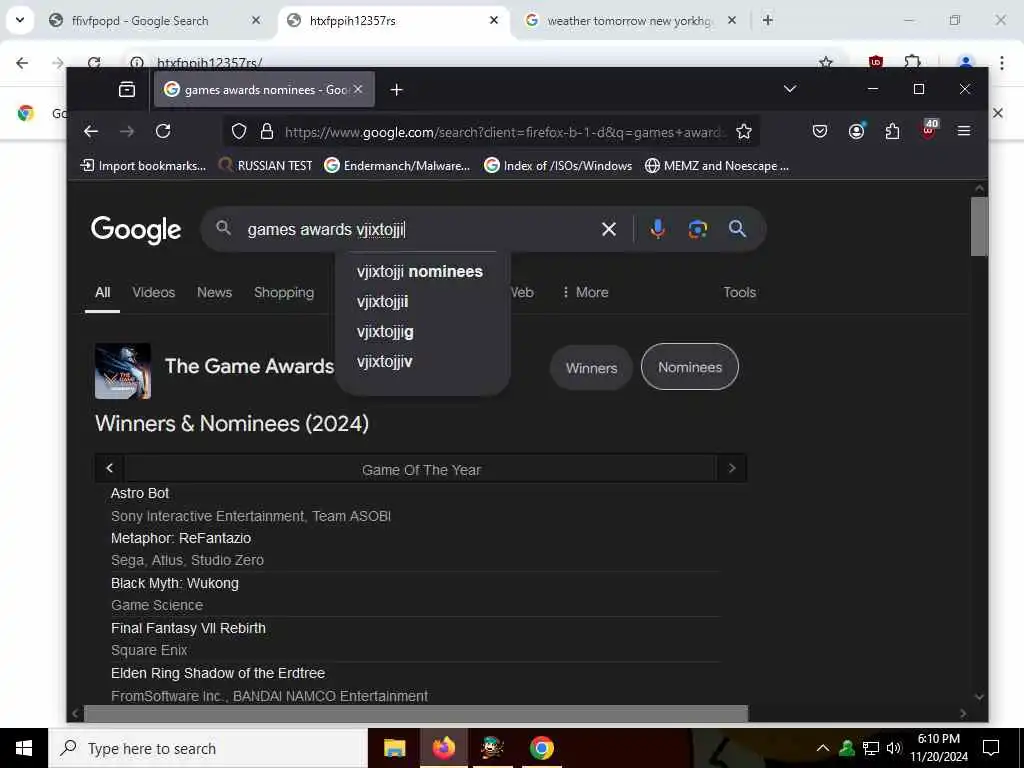This screenshot has height=768, width=1024.
Task: Click the Firefox back arrow button
Action: 91,131
